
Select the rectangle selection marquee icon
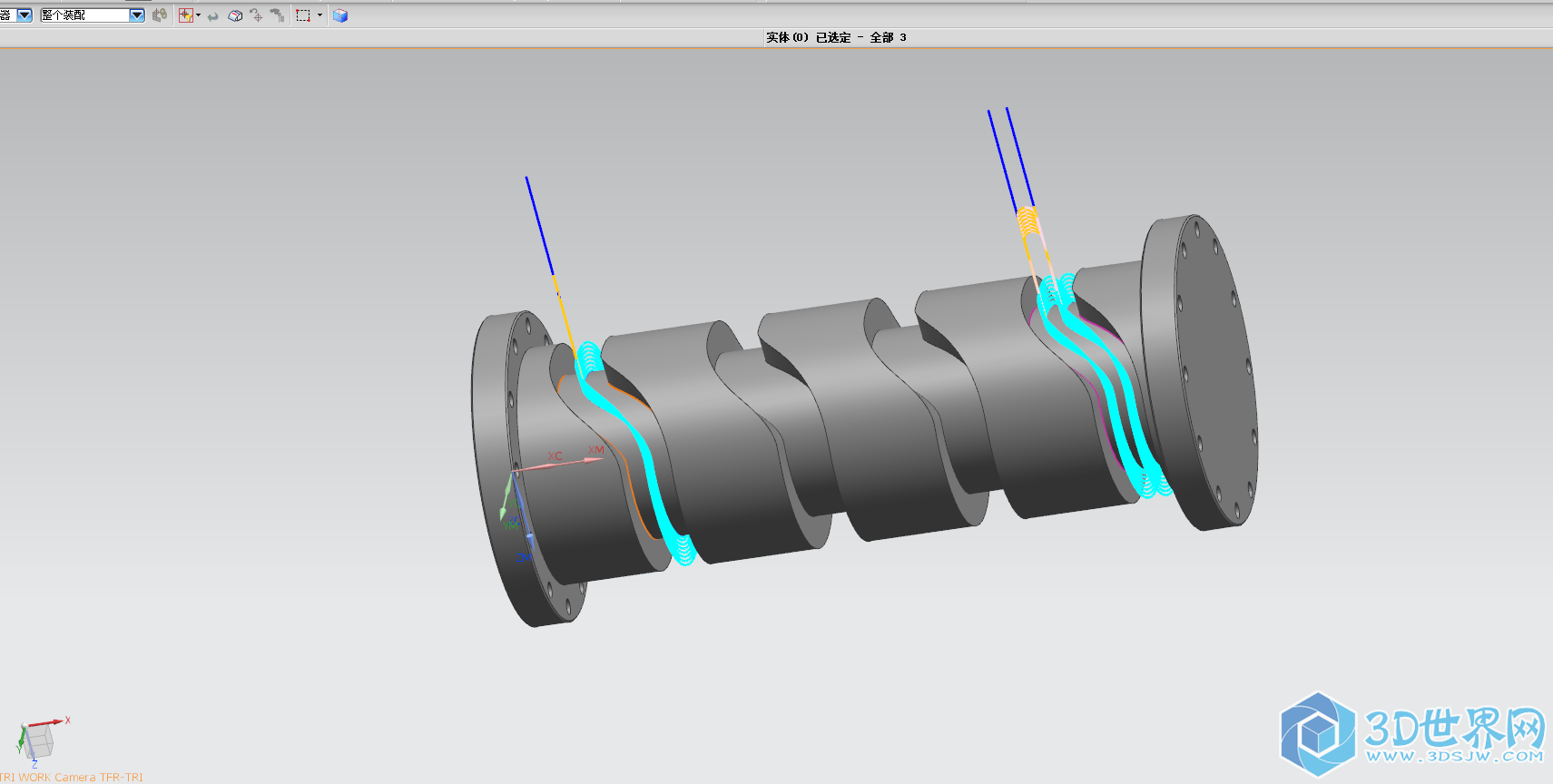(303, 15)
